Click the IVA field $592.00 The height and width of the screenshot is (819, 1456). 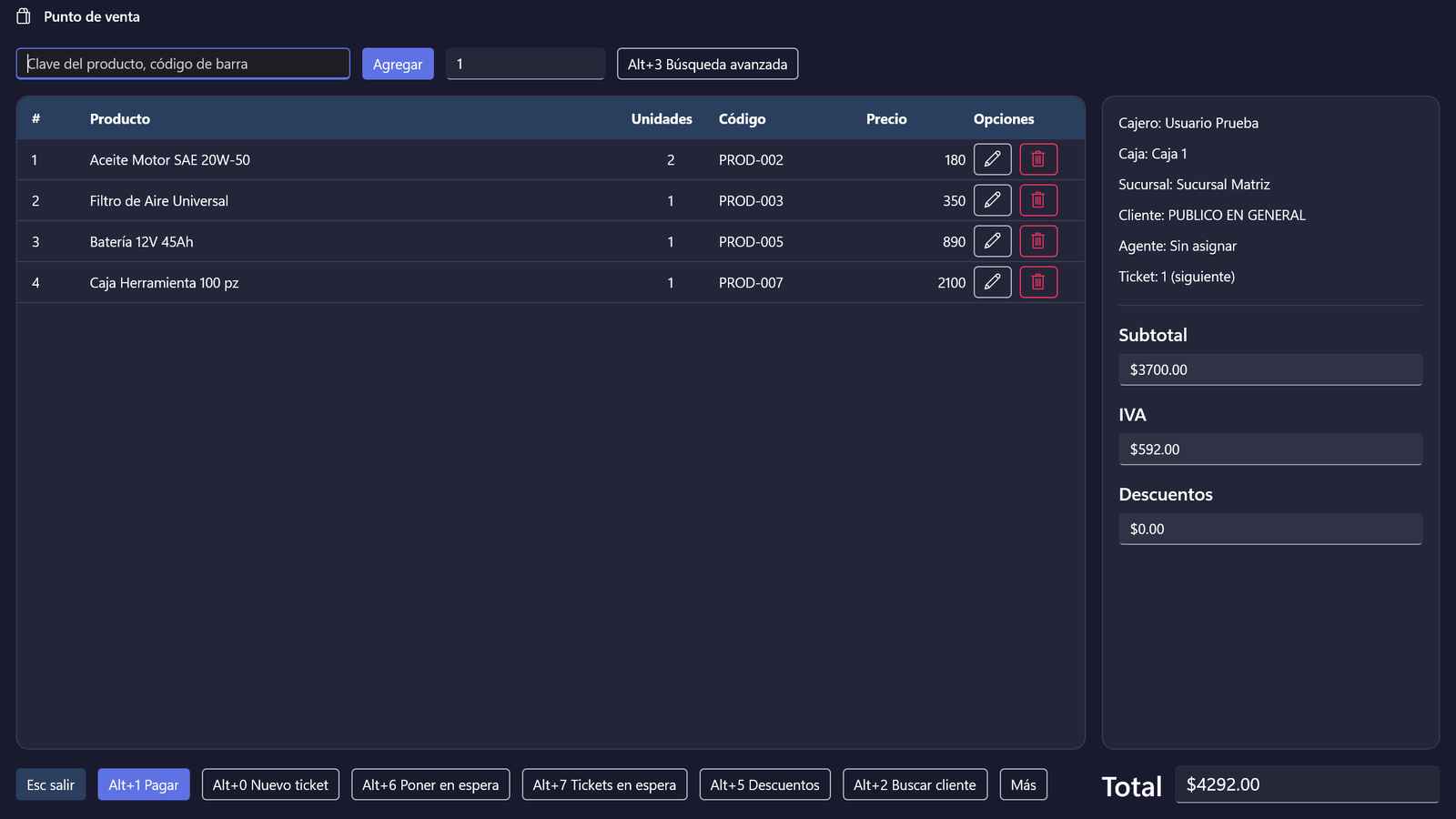point(1270,450)
